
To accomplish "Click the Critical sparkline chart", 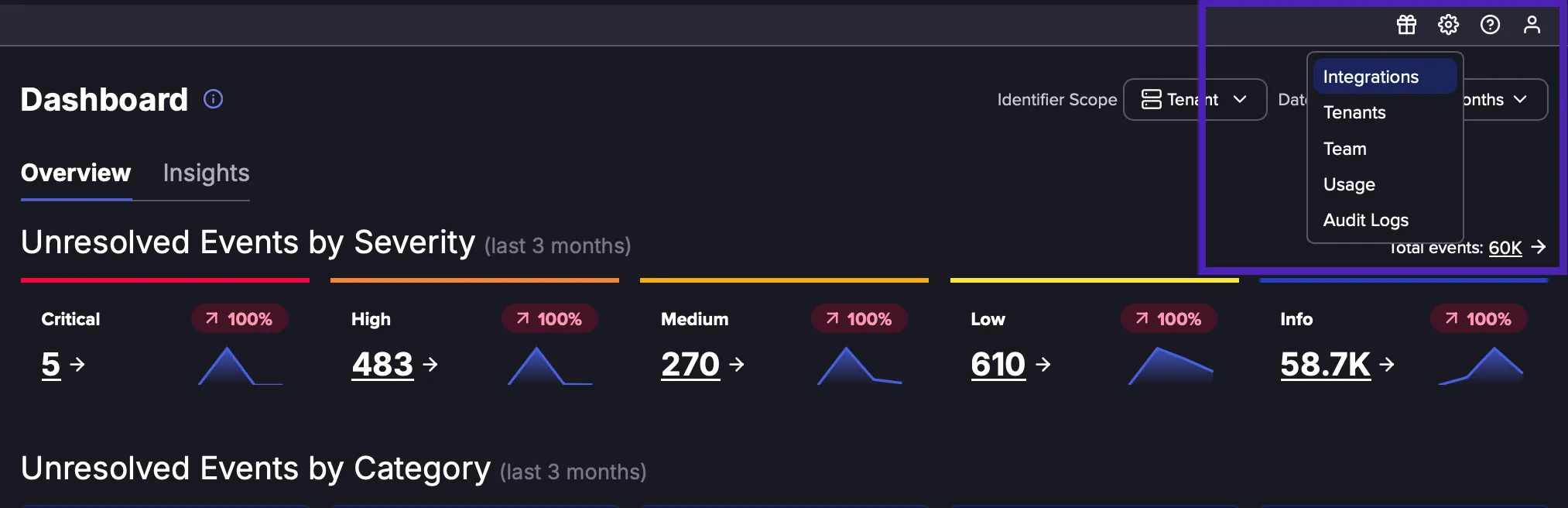I will pos(241,366).
